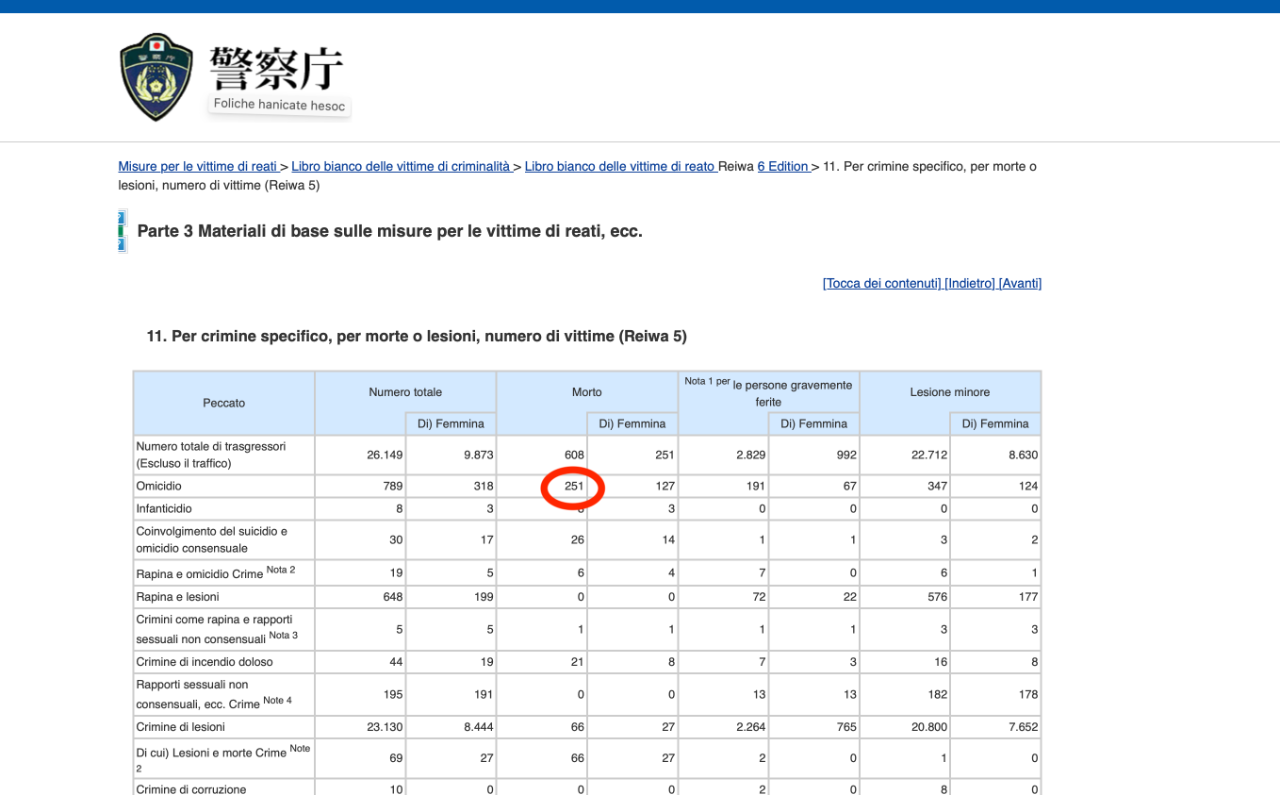Open 'Libro bianco delle vittime di criminalità' breadcrumb
The height and width of the screenshot is (795, 1280).
[402, 167]
